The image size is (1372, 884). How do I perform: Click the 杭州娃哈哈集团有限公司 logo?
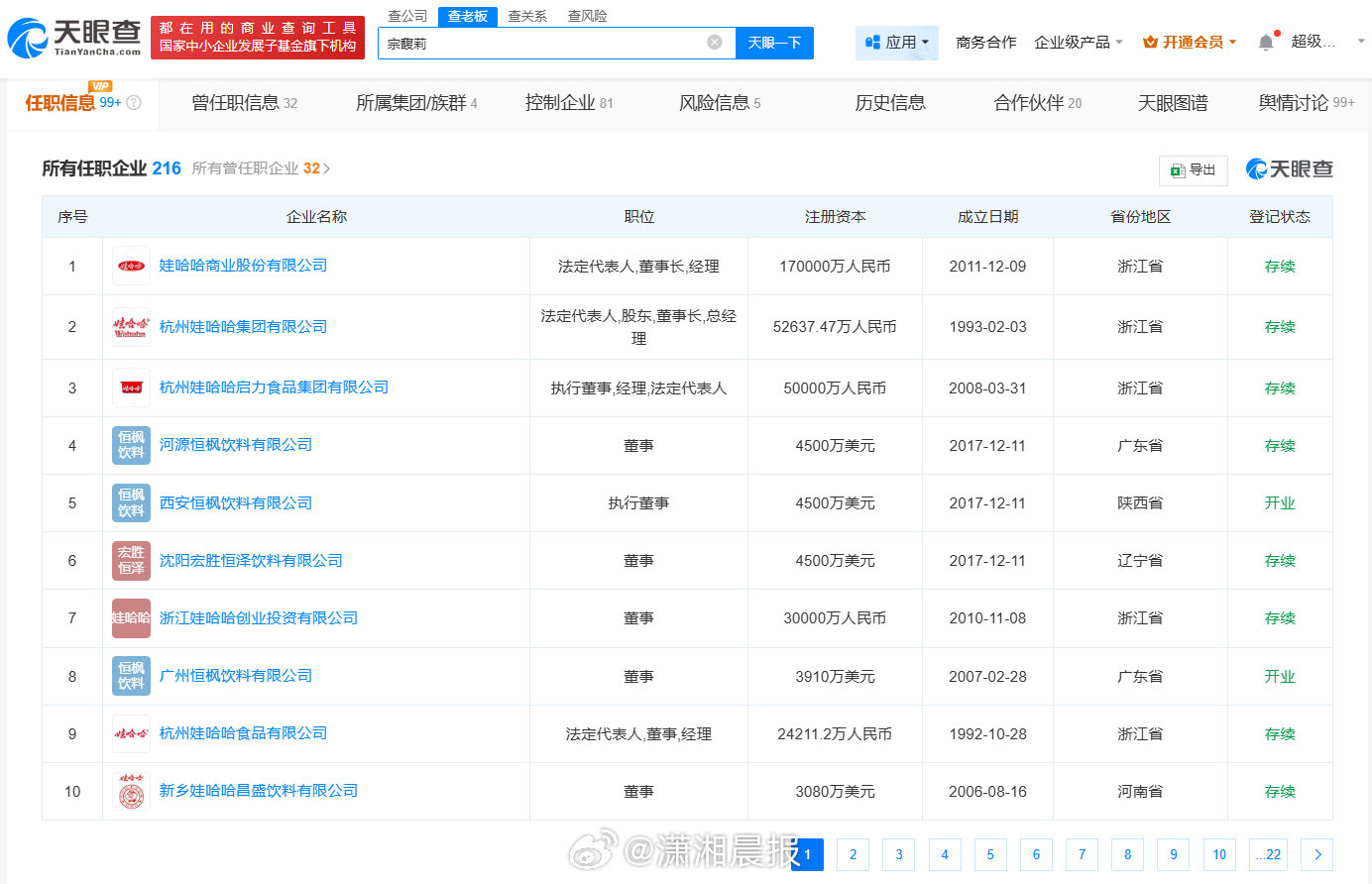(x=131, y=327)
